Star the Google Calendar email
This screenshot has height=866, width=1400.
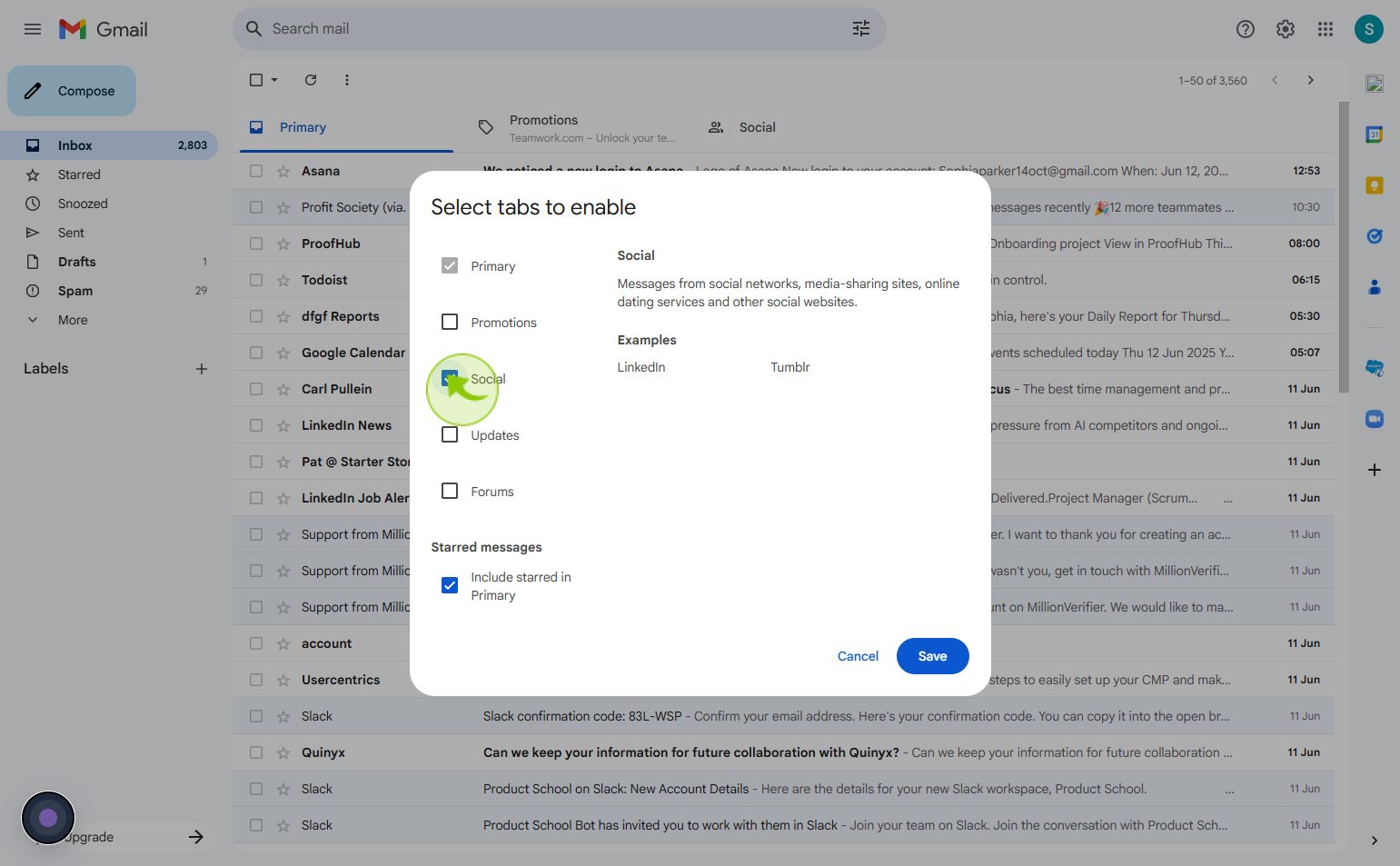(283, 353)
